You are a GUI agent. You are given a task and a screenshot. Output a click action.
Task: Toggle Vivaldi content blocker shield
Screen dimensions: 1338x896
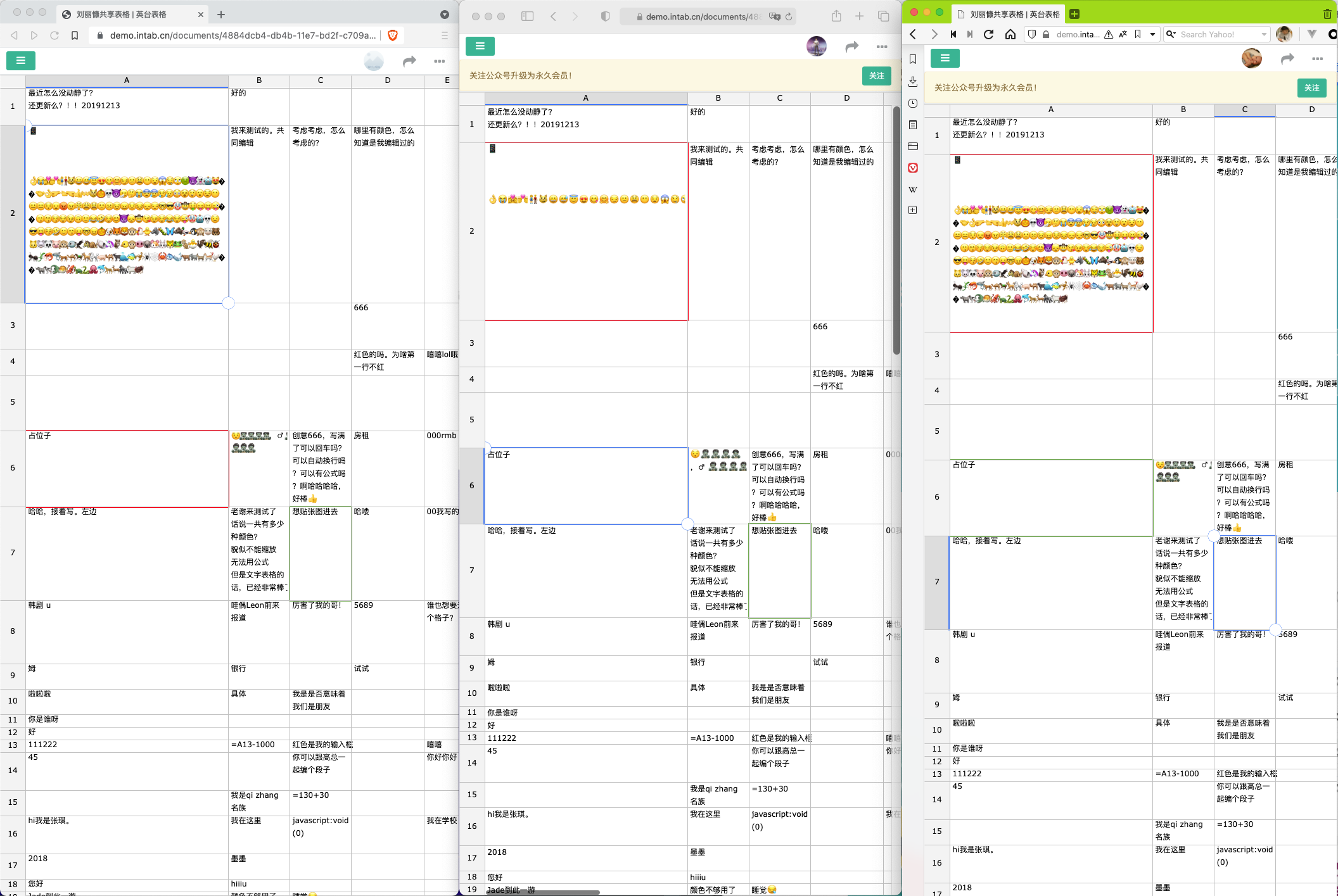pos(1032,34)
